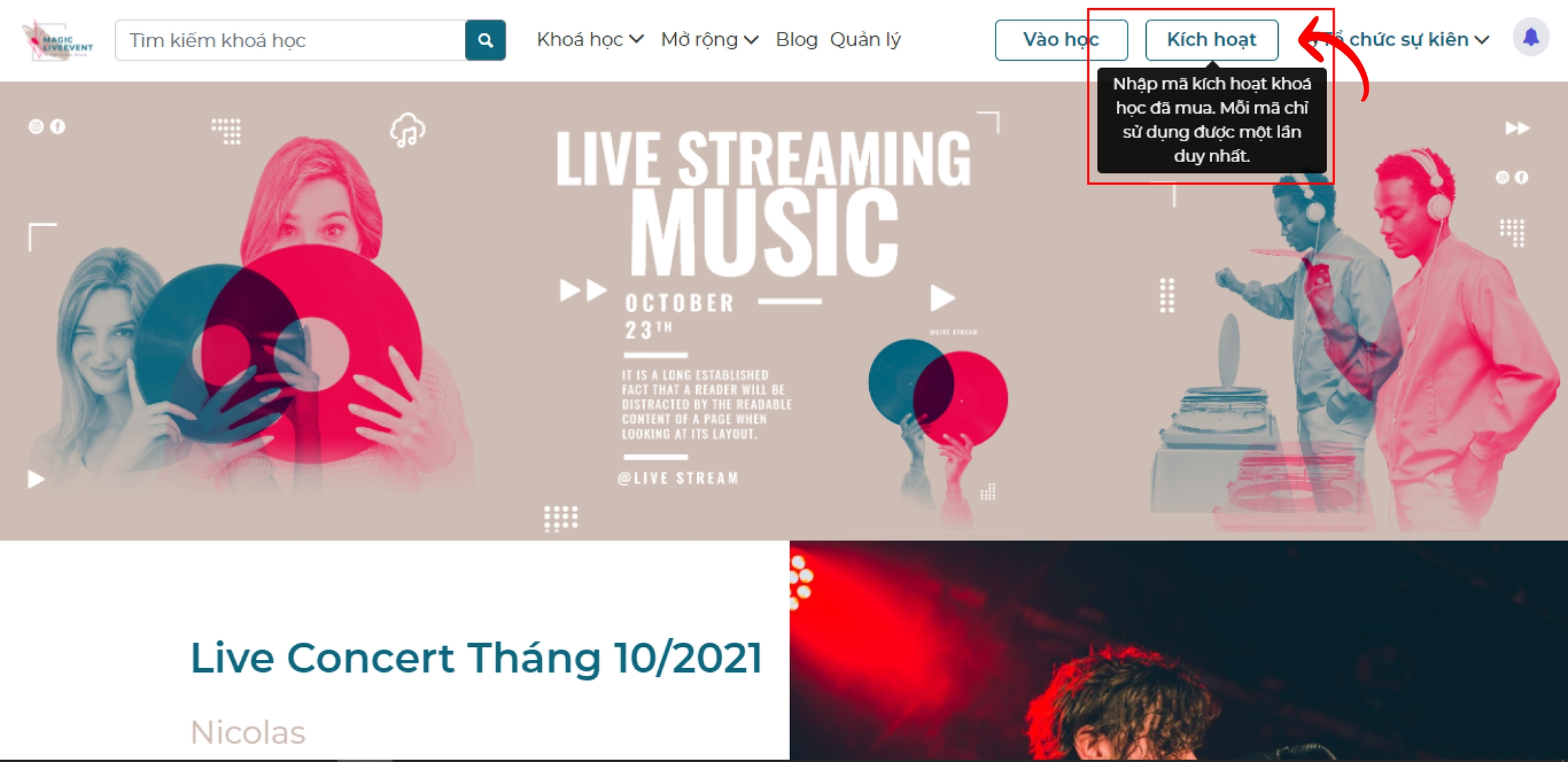The width and height of the screenshot is (1568, 762).
Task: Click the fast-forward arrows beside October
Action: click(583, 290)
